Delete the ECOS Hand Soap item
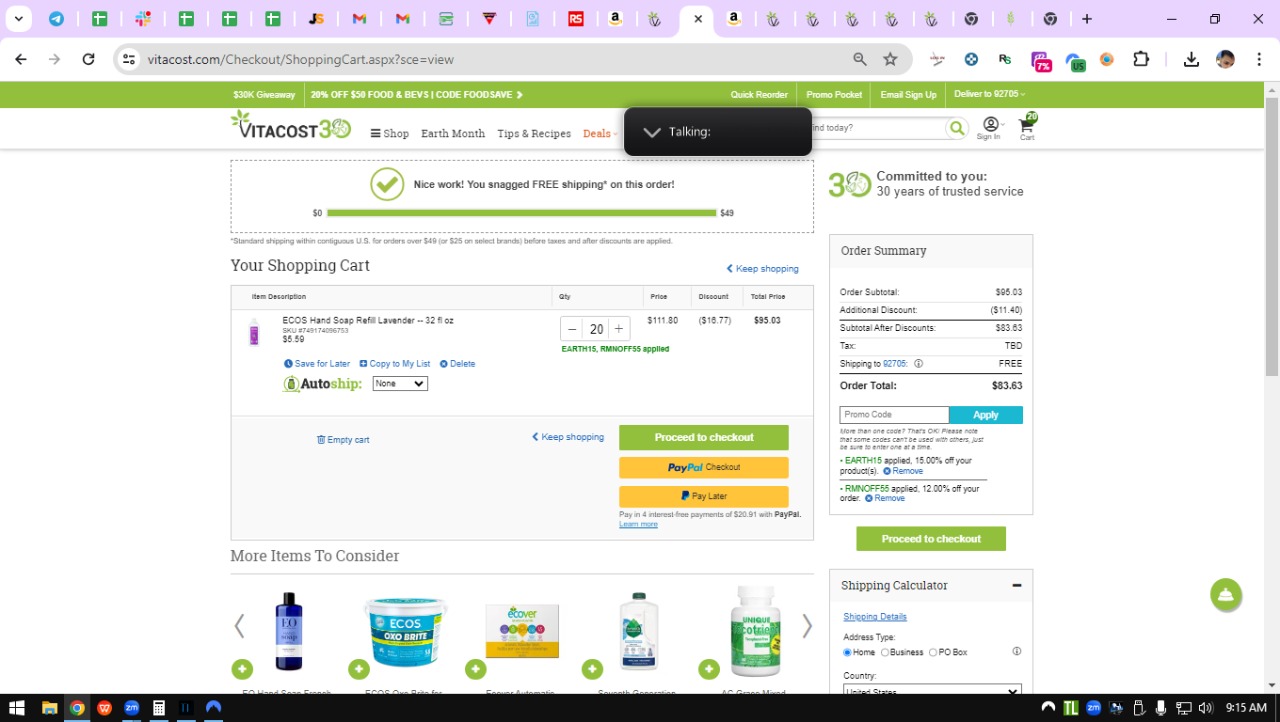The height and width of the screenshot is (722, 1280). [x=457, y=364]
